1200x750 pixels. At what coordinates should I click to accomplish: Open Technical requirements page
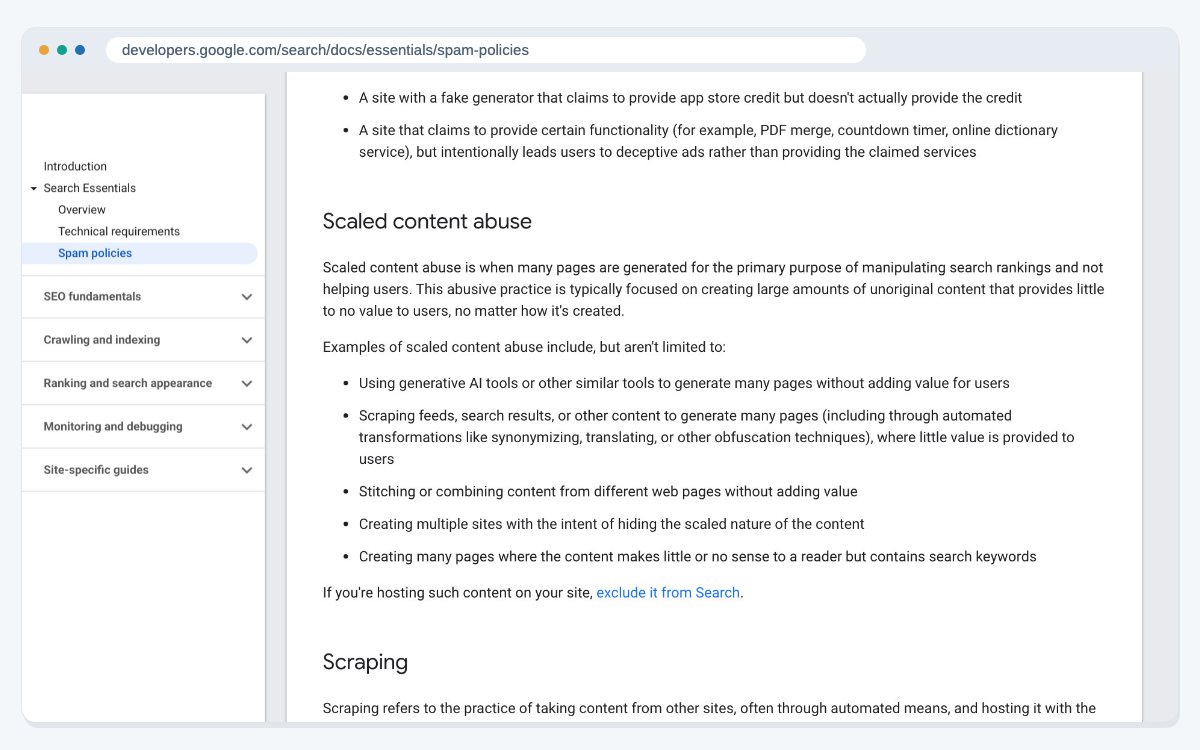[119, 231]
